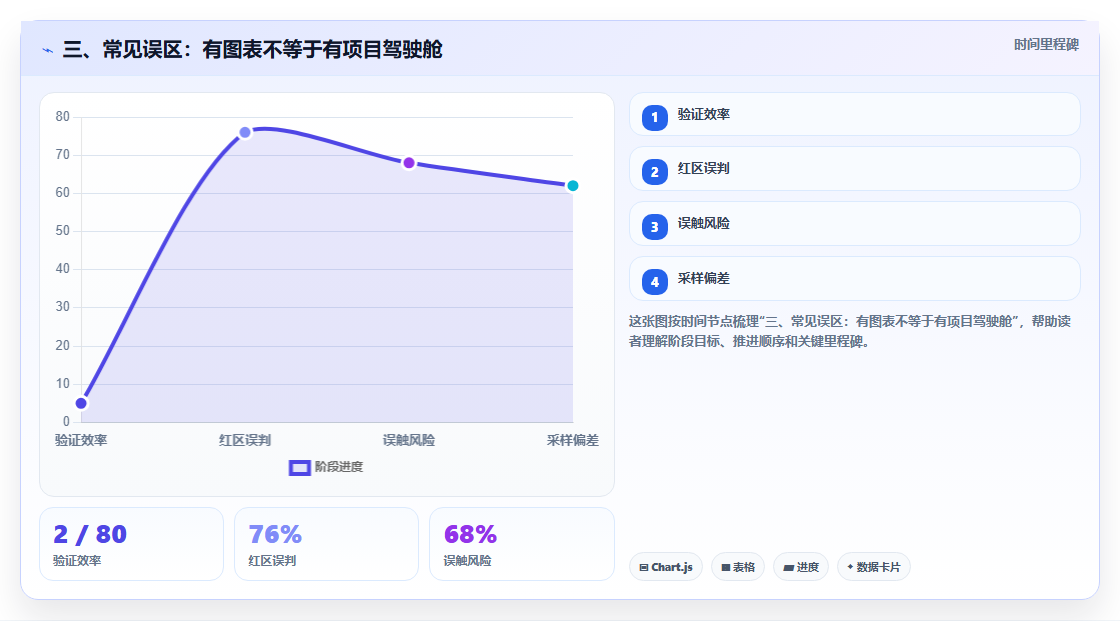Click the cyan 采样偏差 data point
The height and width of the screenshot is (621, 1120).
(572, 186)
